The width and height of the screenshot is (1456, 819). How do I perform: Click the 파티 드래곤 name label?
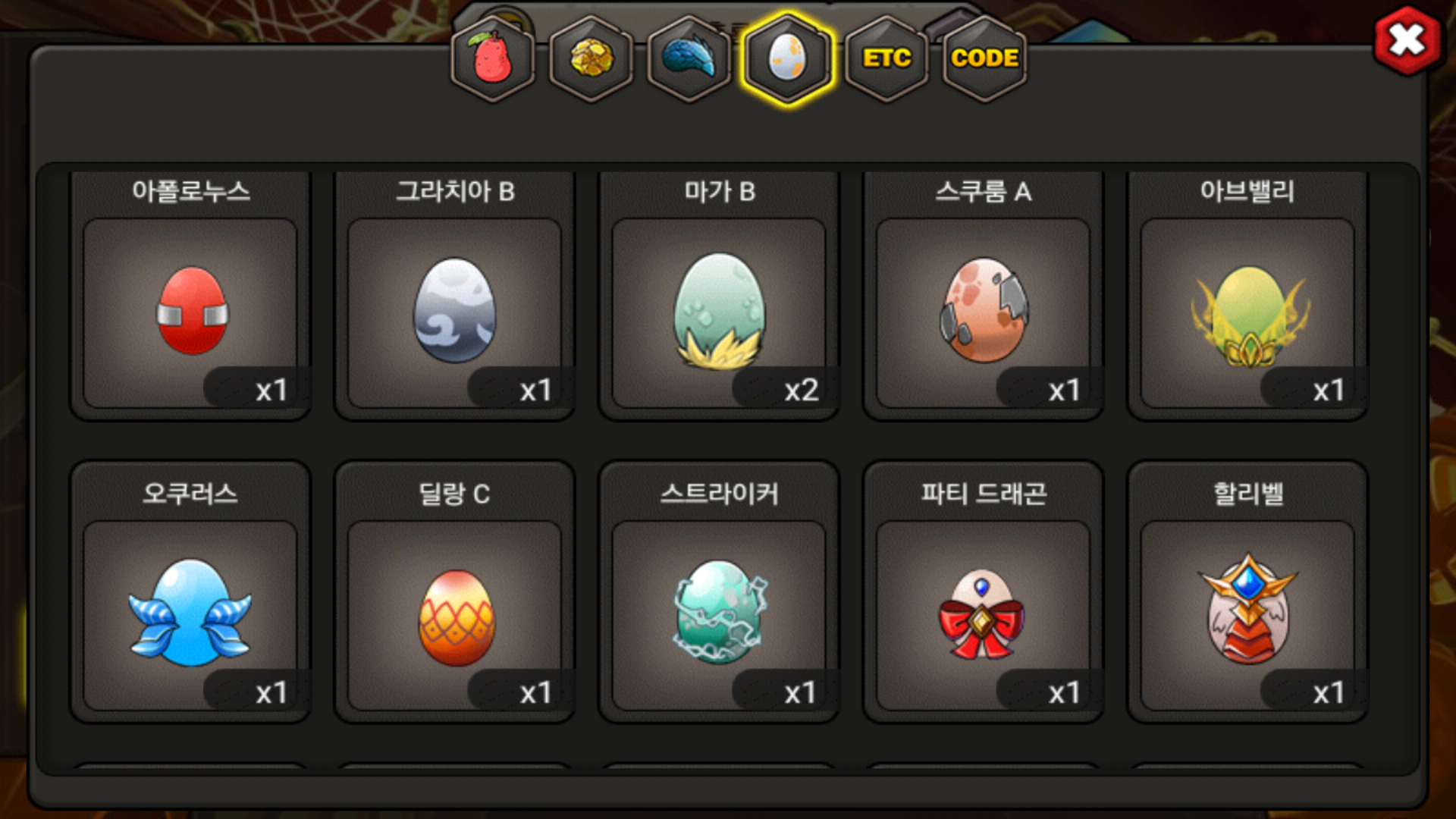pos(984,494)
